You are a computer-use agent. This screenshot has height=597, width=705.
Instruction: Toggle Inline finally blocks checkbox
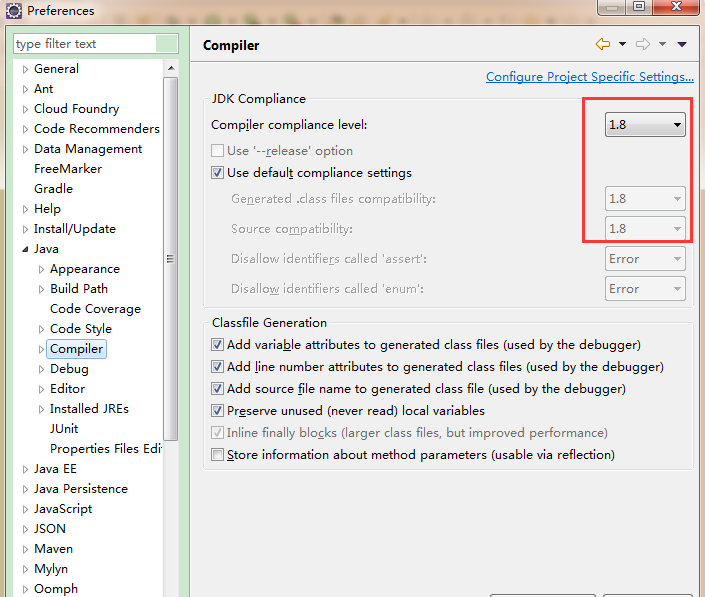point(218,433)
